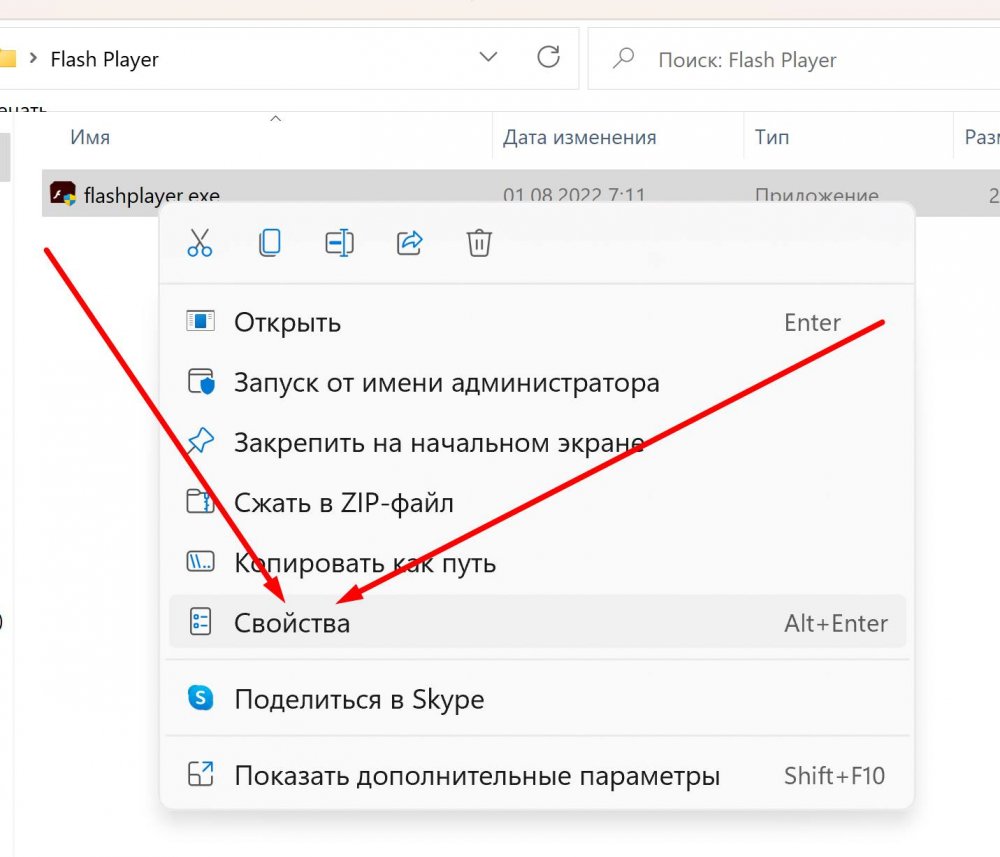1000x857 pixels.
Task: Select Закрепить на начальном экране
Action: pos(537,442)
